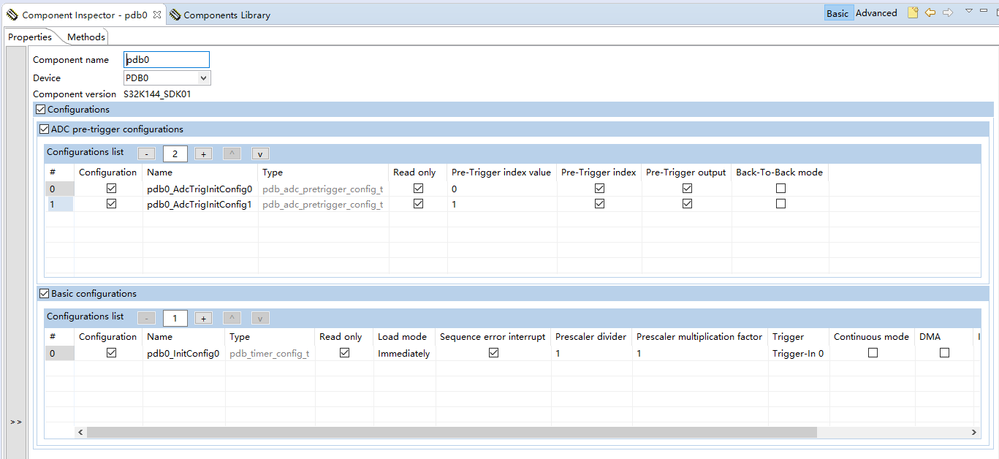This screenshot has width=999, height=459.
Task: Toggle Pre-Trigger index for pdb0_AdcTrigInitConfig0
Action: (x=599, y=189)
